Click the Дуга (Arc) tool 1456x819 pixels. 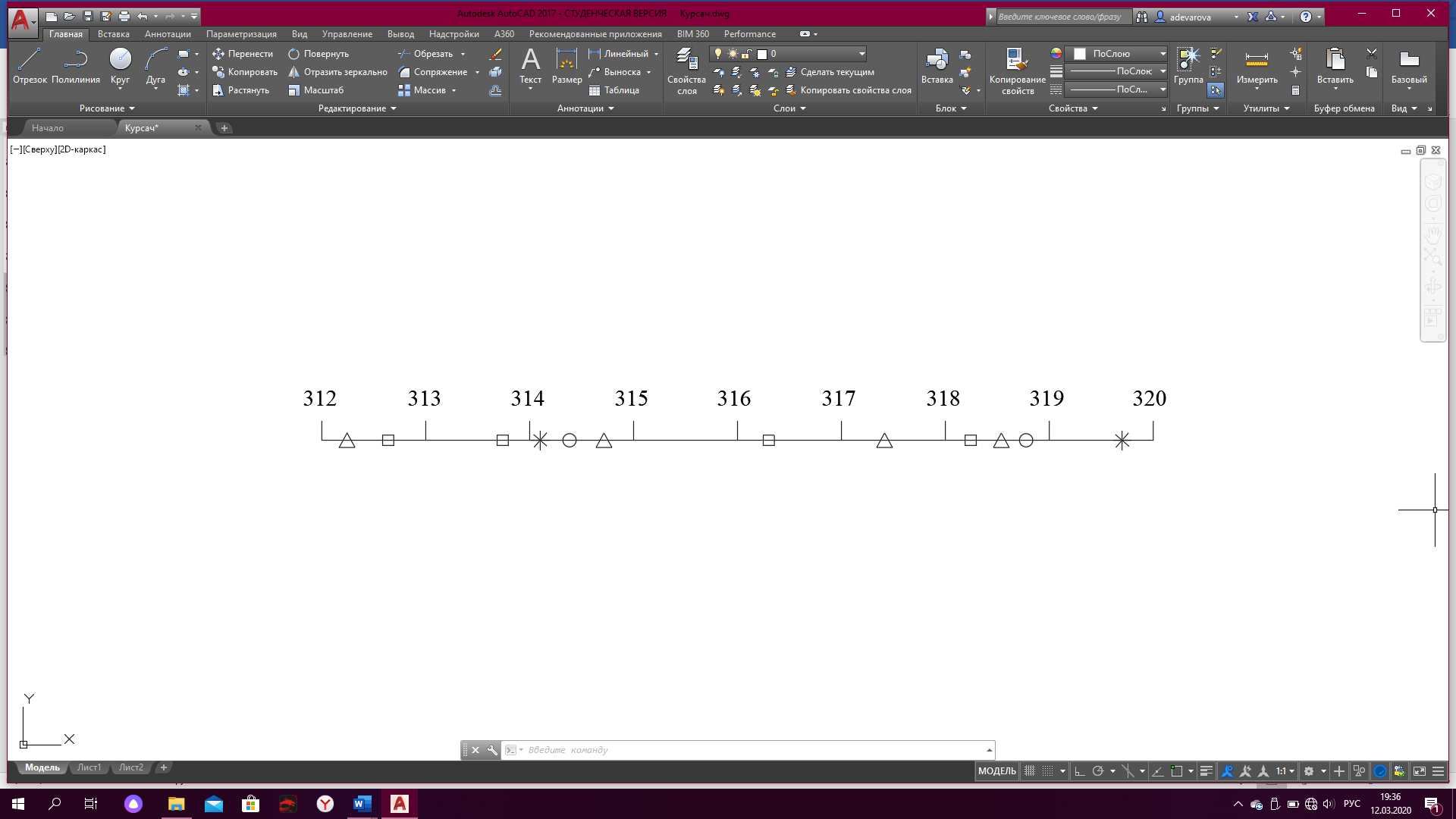tap(155, 65)
